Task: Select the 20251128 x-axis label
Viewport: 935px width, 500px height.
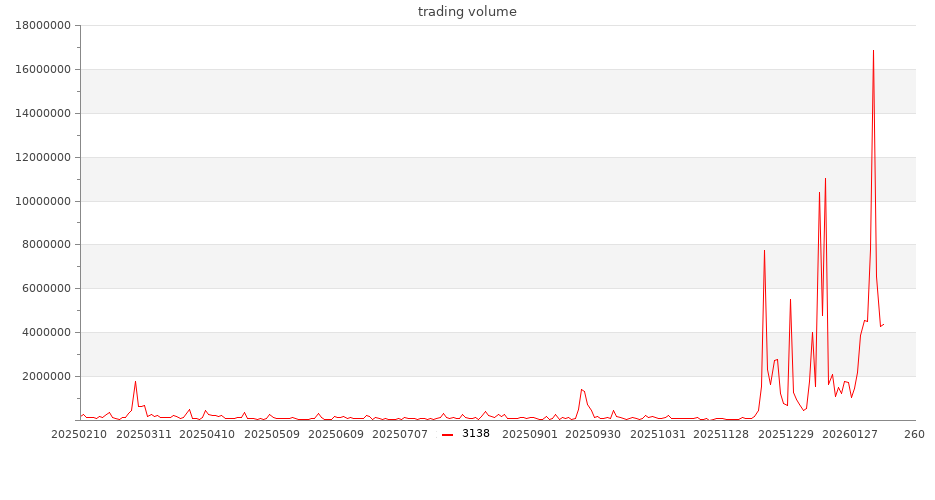Action: pos(722,435)
